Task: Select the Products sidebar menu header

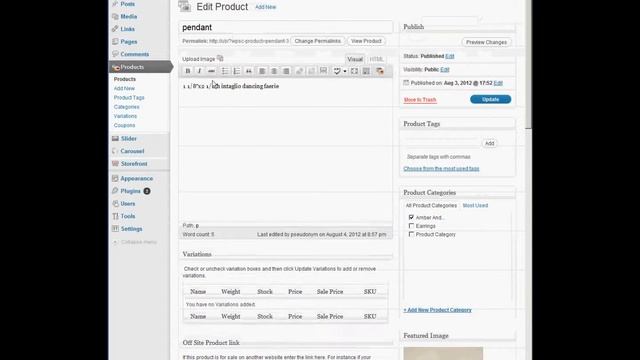Action: point(140,67)
